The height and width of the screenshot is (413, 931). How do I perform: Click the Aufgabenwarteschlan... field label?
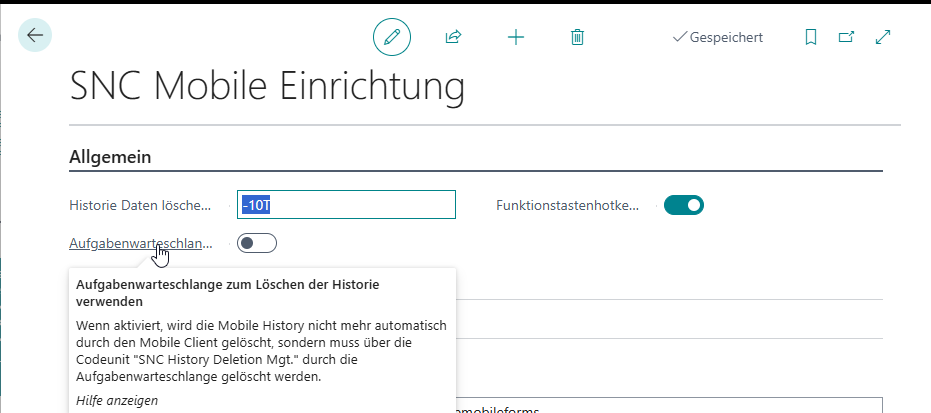(x=141, y=243)
